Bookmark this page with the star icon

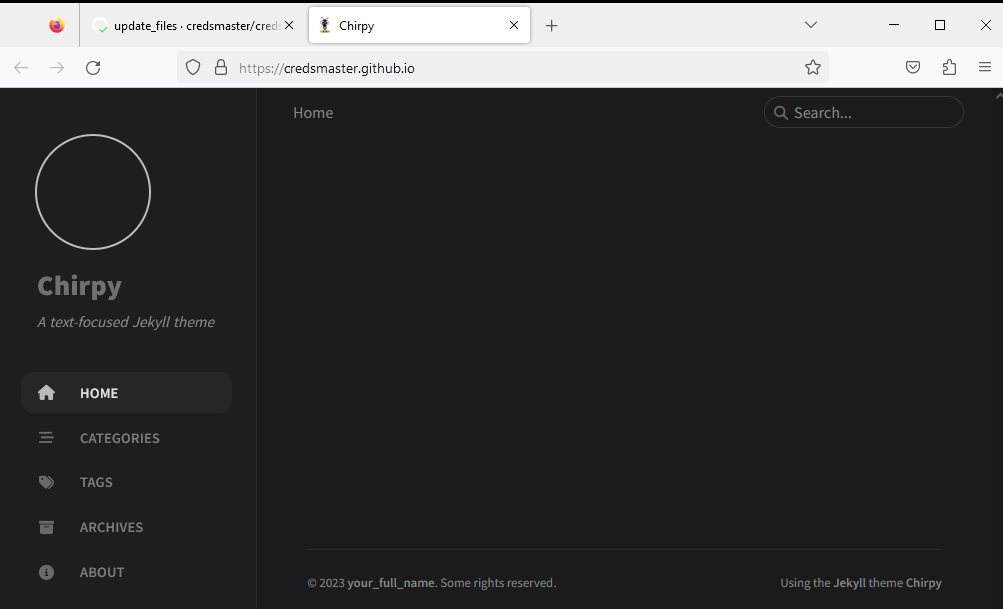click(x=813, y=68)
